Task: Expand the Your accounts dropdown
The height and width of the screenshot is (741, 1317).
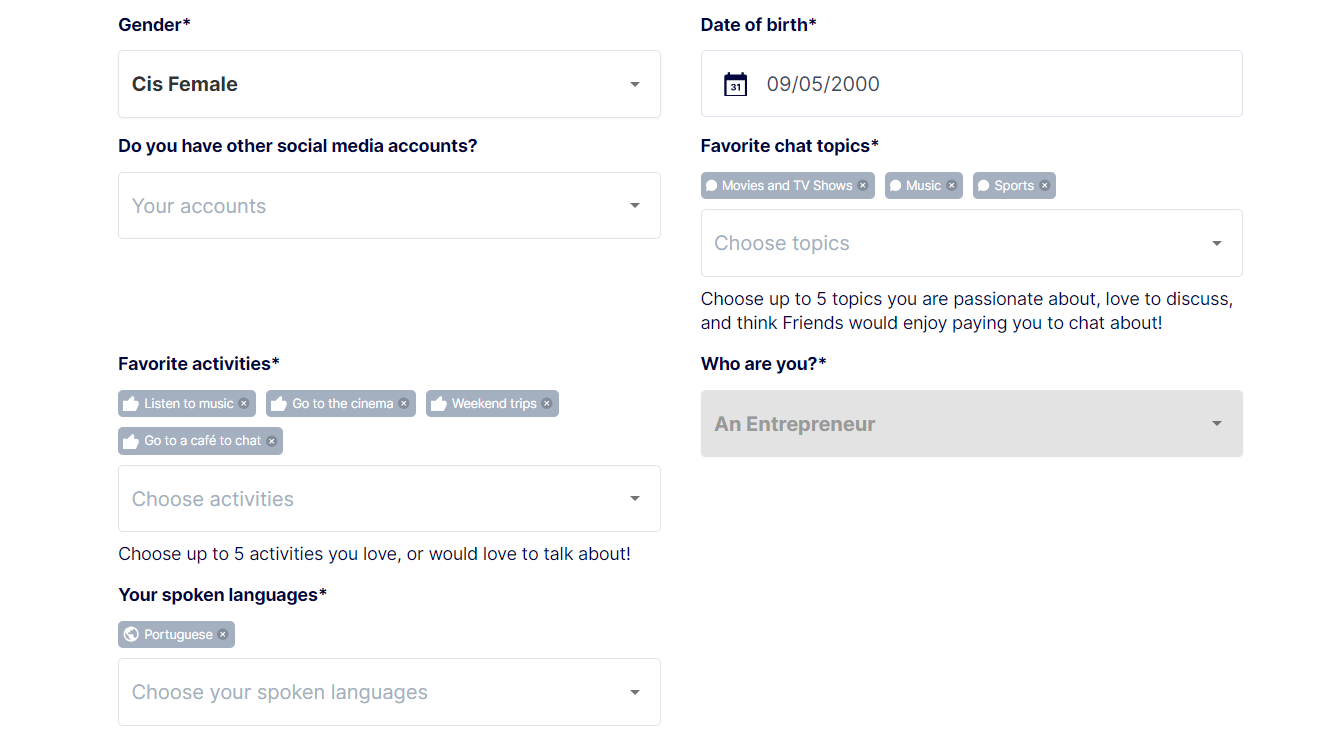Action: [389, 206]
